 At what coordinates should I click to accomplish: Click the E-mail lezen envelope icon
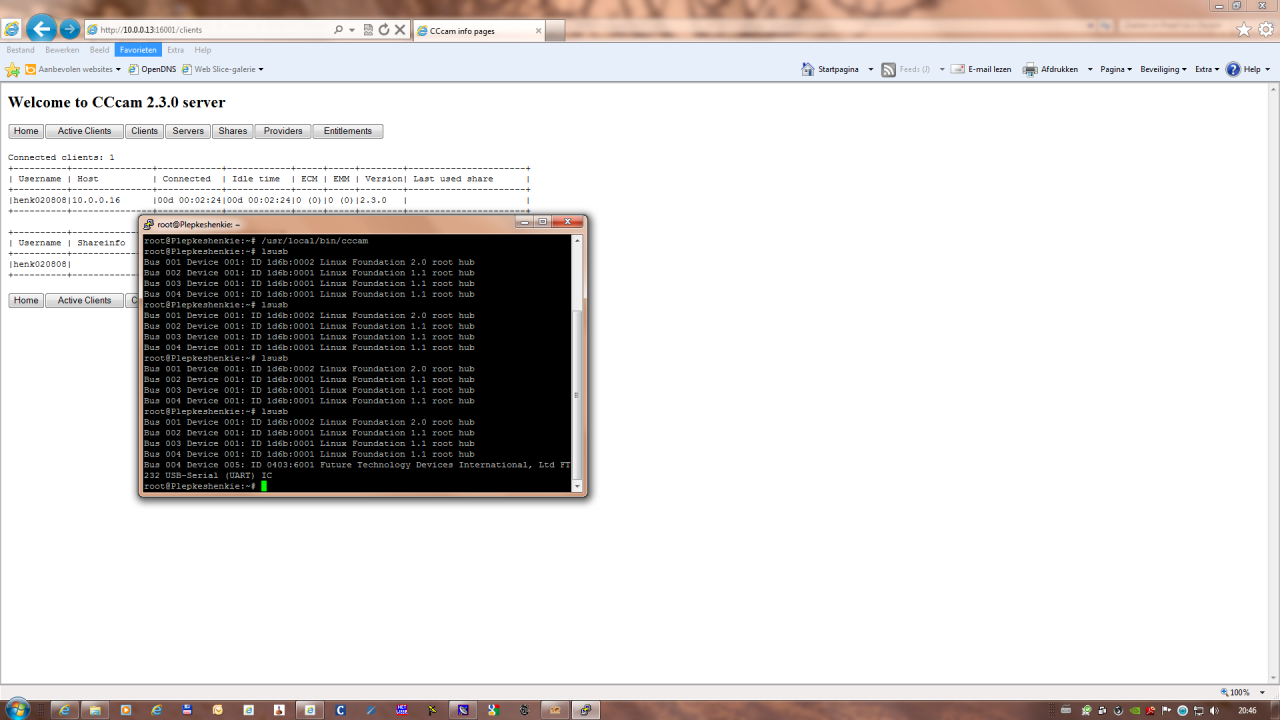(957, 69)
